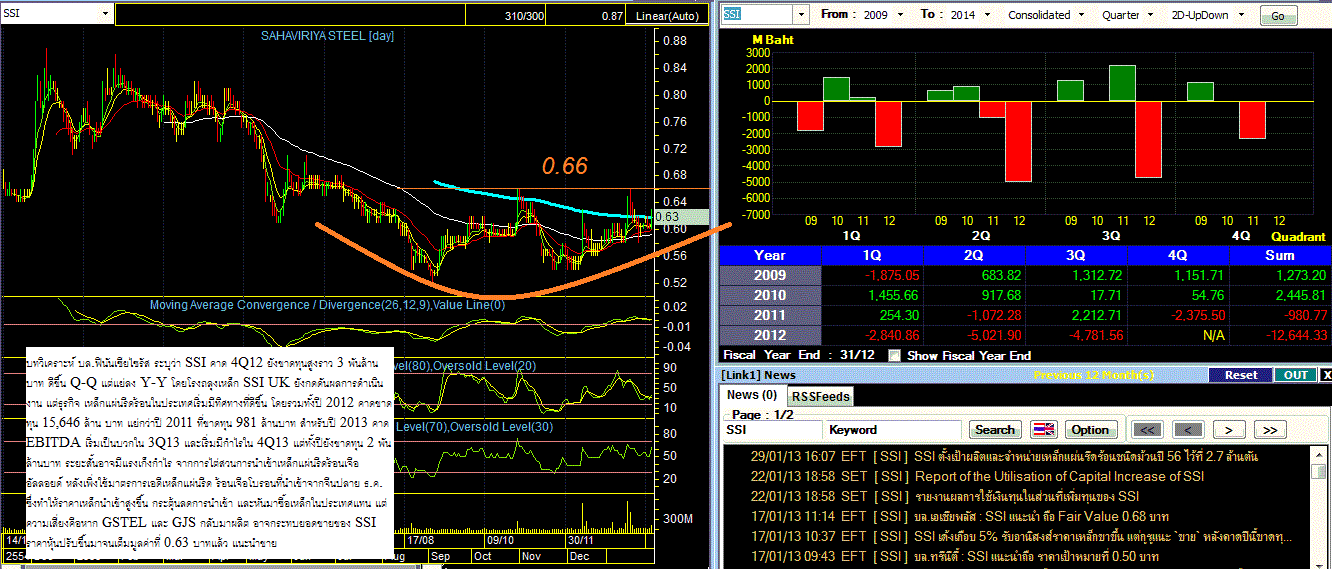The width and height of the screenshot is (1332, 569).
Task: Click the Search button
Action: 995,429
